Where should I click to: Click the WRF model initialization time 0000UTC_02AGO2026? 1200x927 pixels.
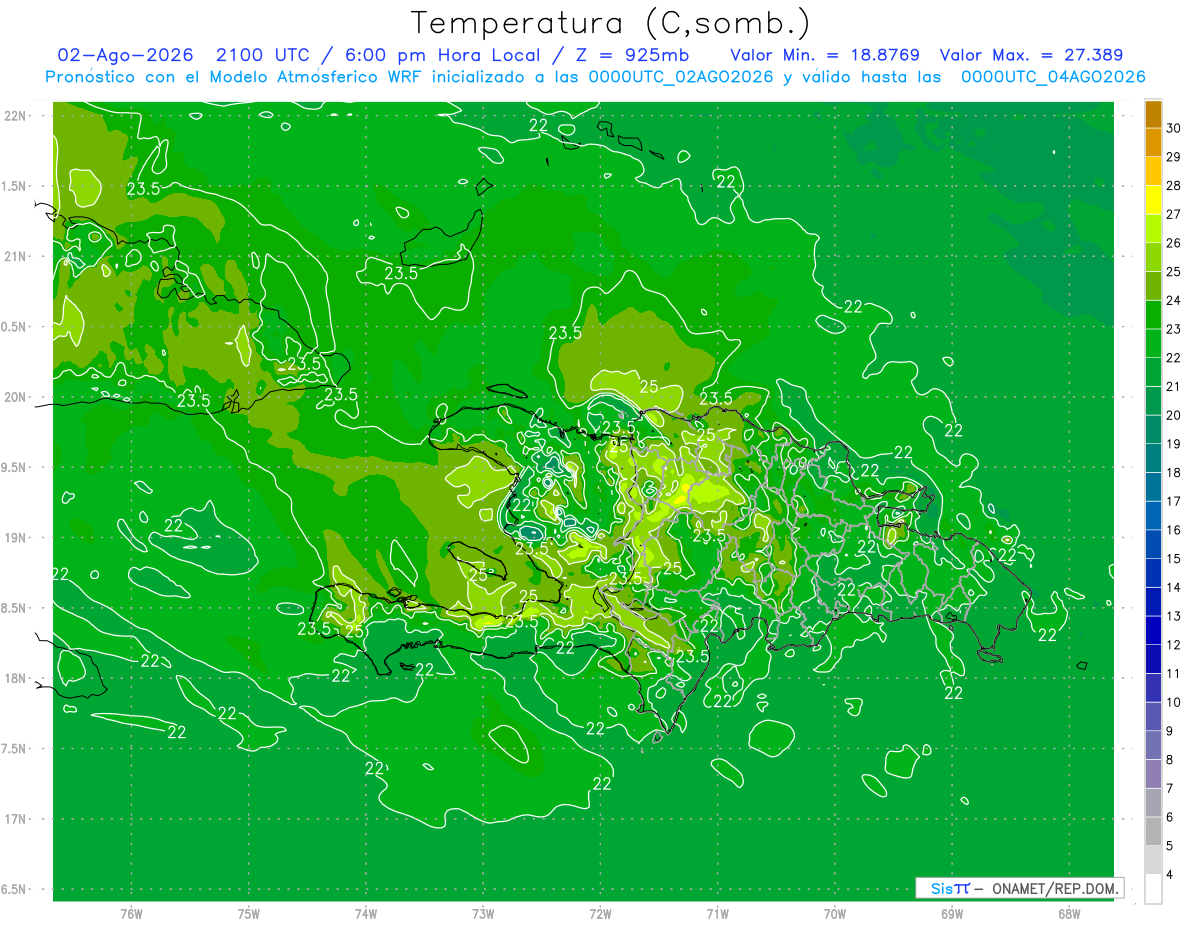click(680, 77)
